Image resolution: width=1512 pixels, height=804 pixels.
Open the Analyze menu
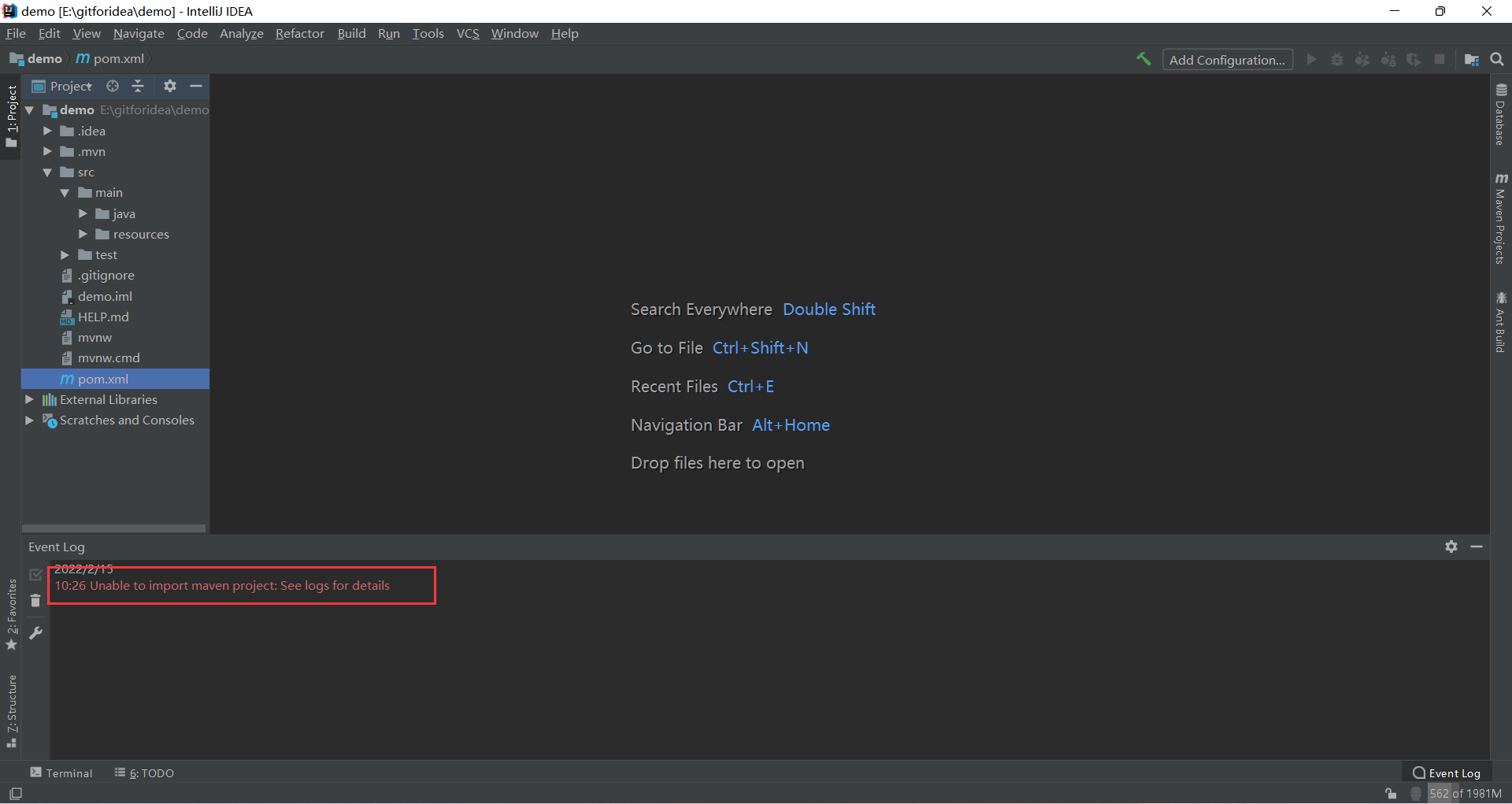pos(241,34)
